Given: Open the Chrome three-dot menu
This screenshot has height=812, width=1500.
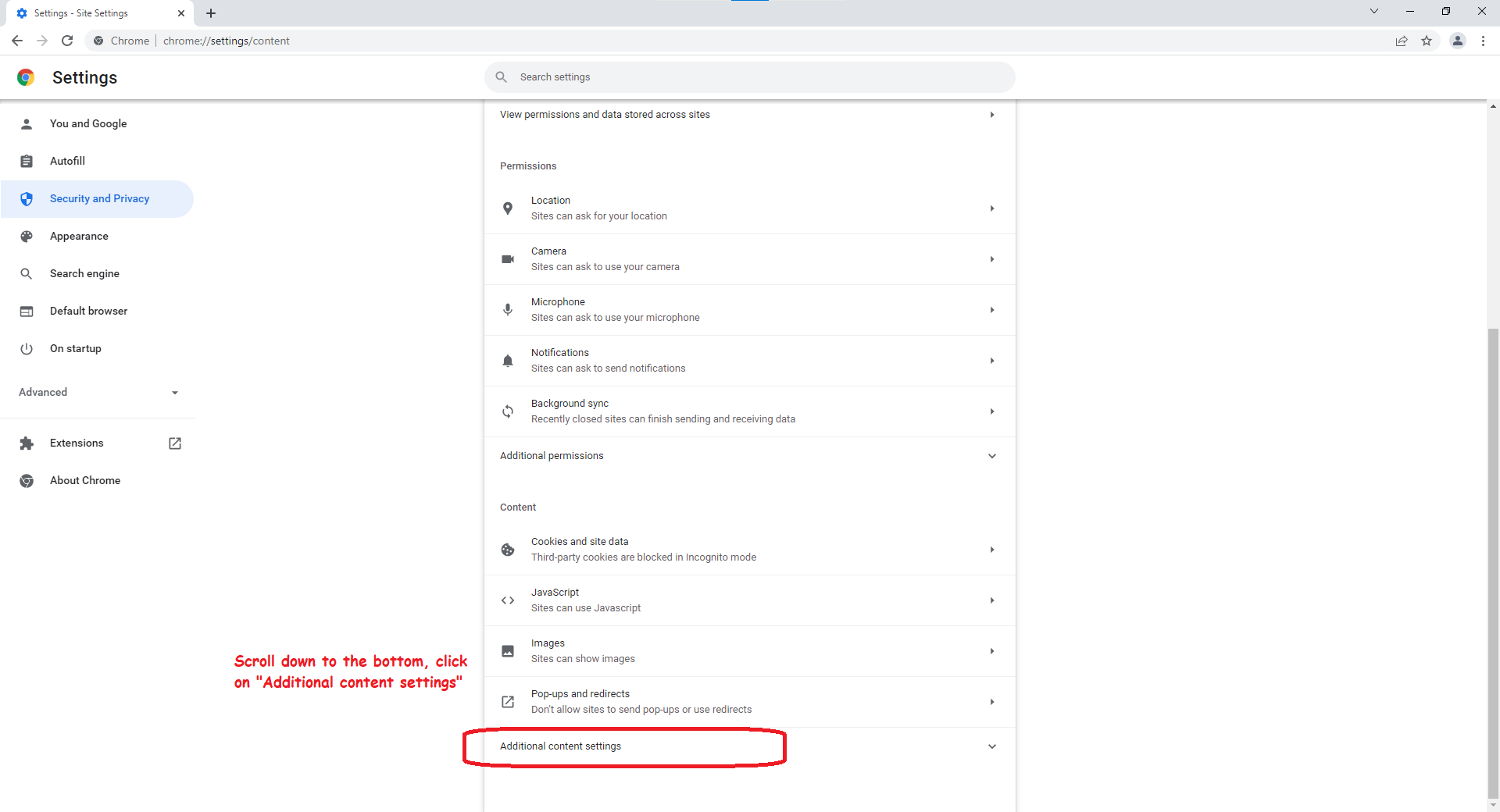Looking at the screenshot, I should point(1483,41).
